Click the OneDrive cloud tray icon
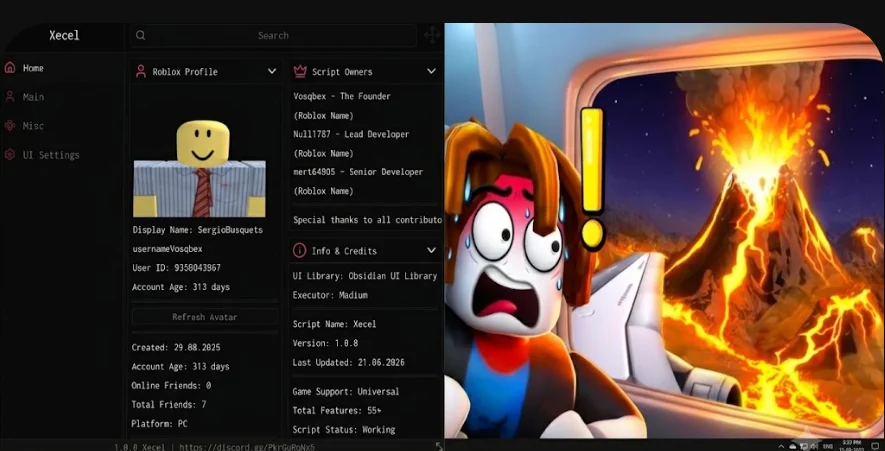 click(792, 446)
